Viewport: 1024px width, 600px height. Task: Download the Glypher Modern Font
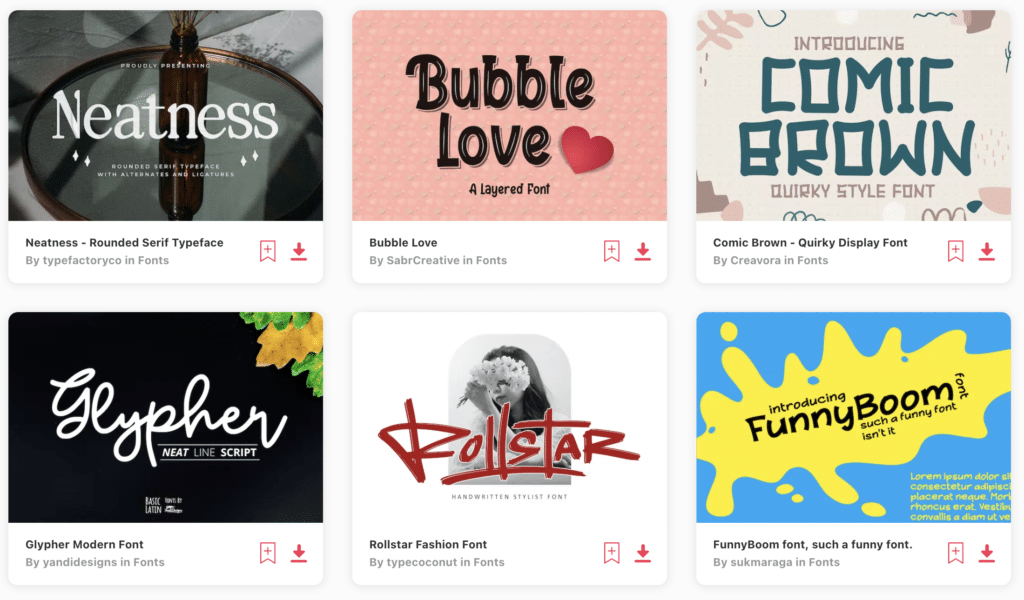298,553
